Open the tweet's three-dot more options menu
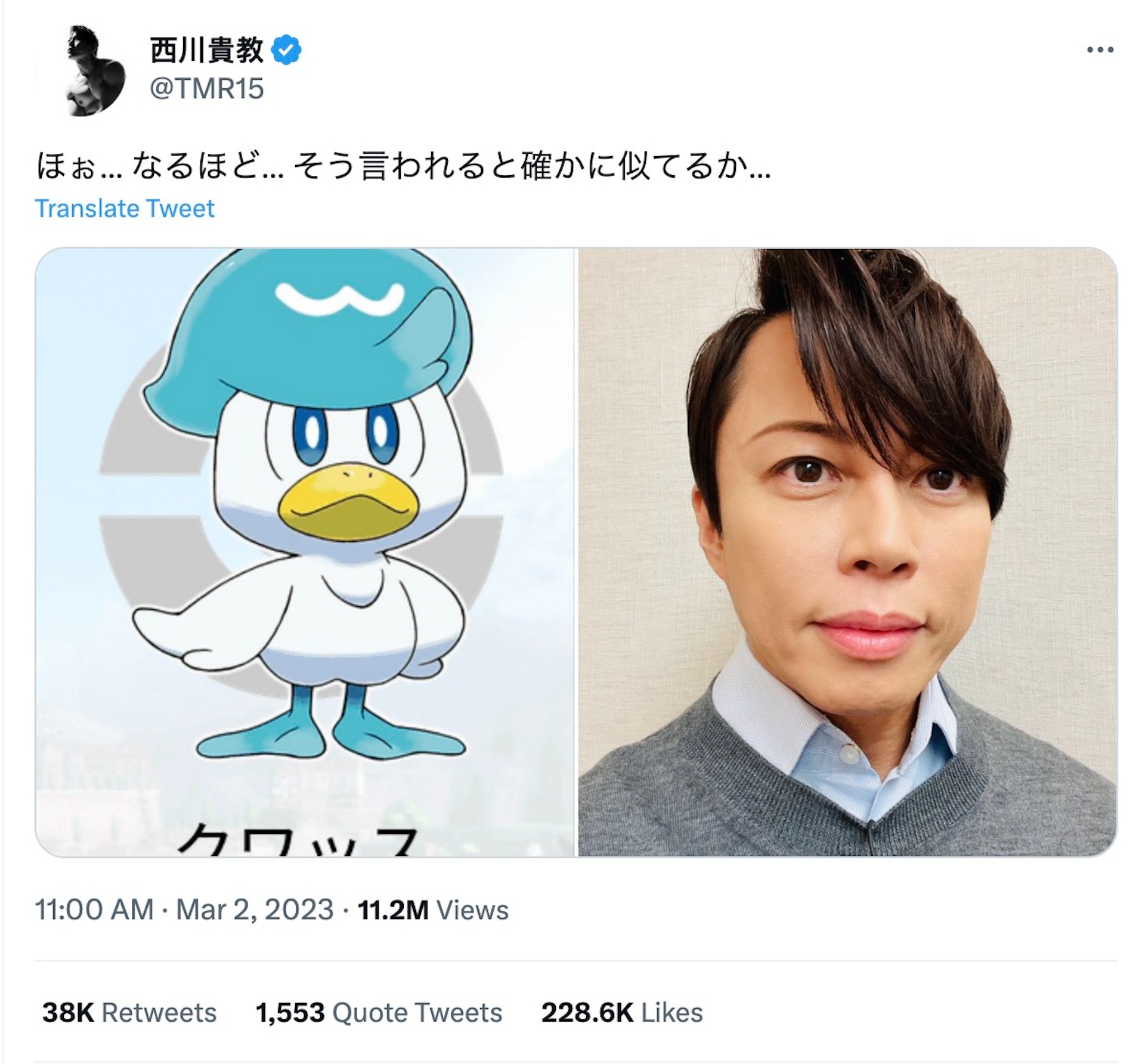This screenshot has height=1064, width=1145. (1100, 50)
